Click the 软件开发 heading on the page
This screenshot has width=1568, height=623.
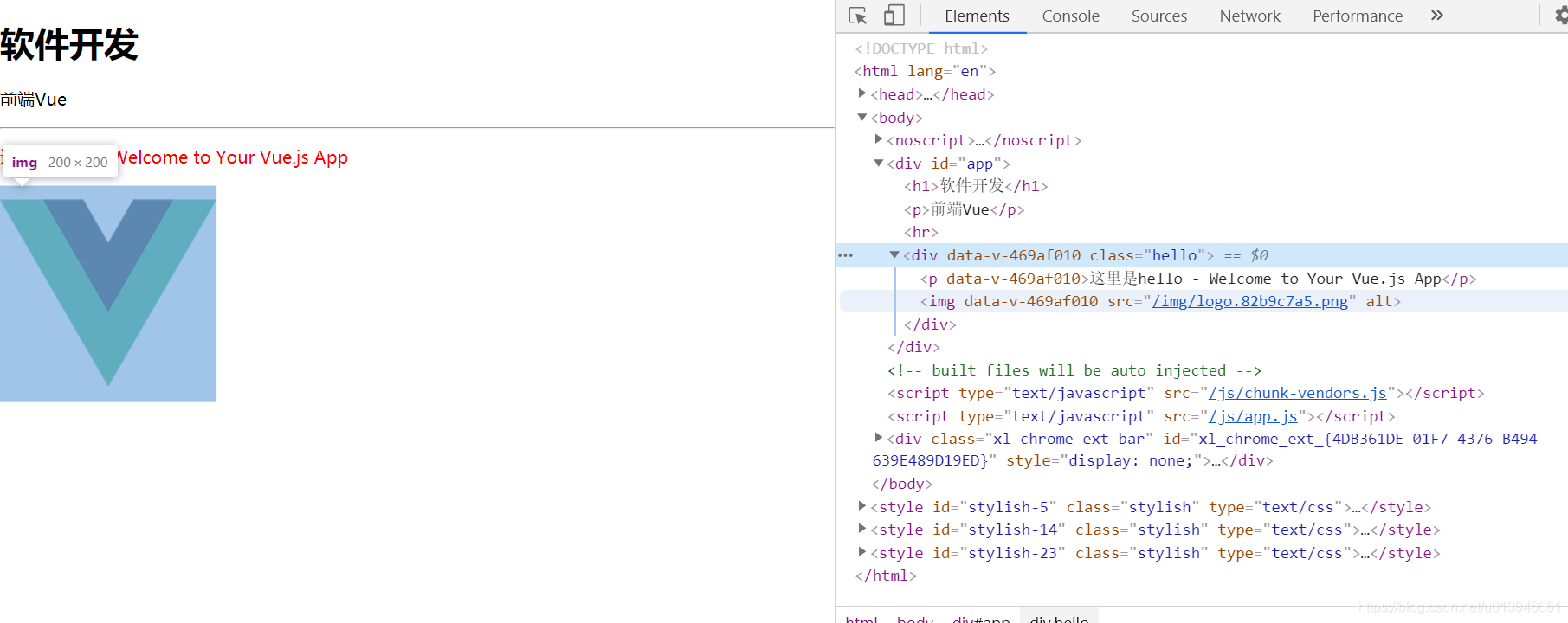pyautogui.click(x=69, y=45)
